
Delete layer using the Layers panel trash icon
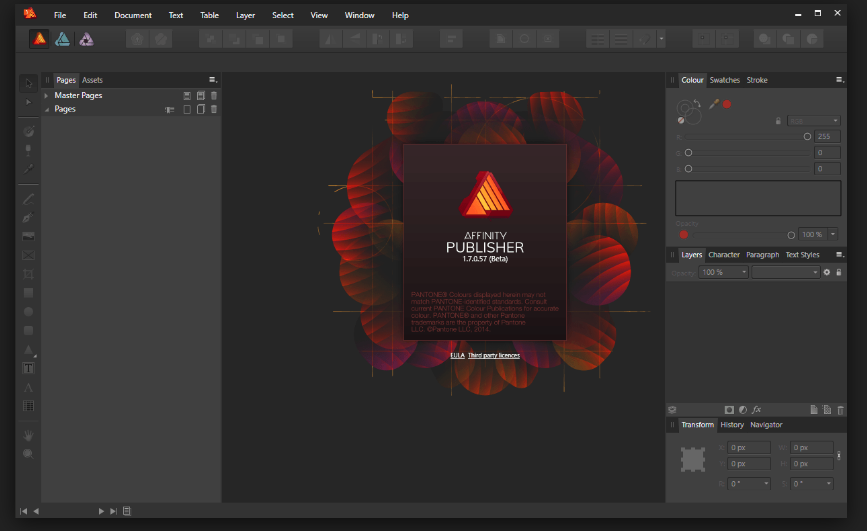tap(840, 410)
